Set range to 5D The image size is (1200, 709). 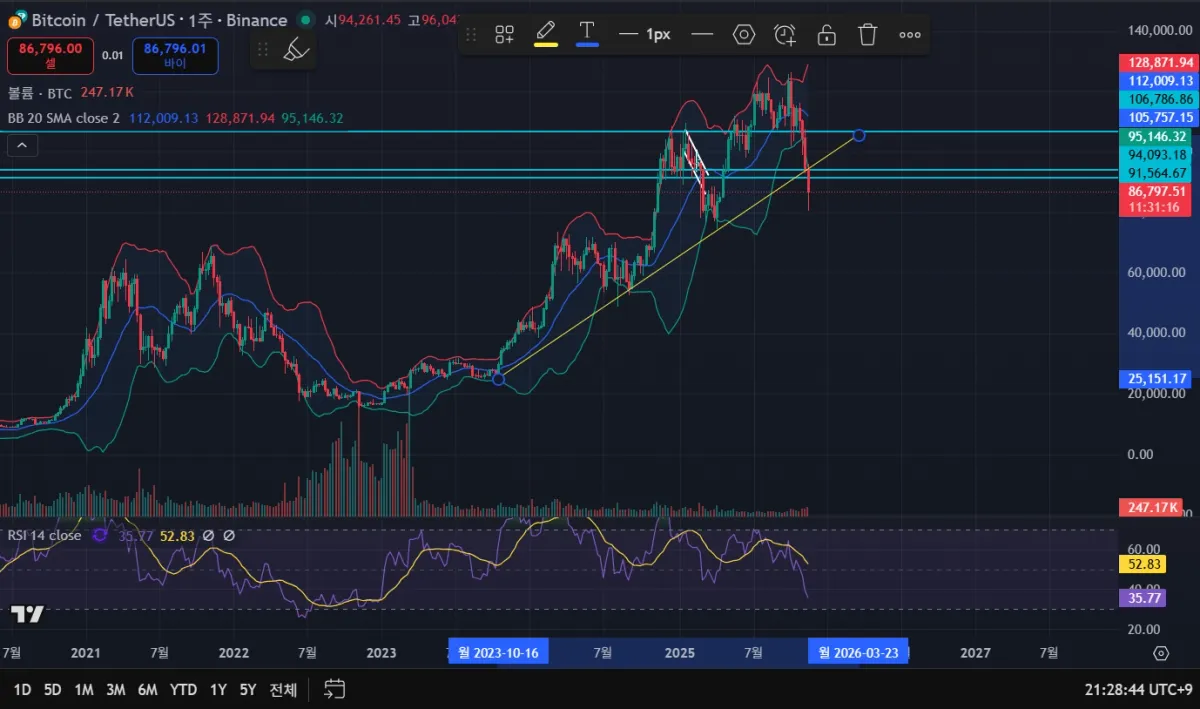point(52,689)
